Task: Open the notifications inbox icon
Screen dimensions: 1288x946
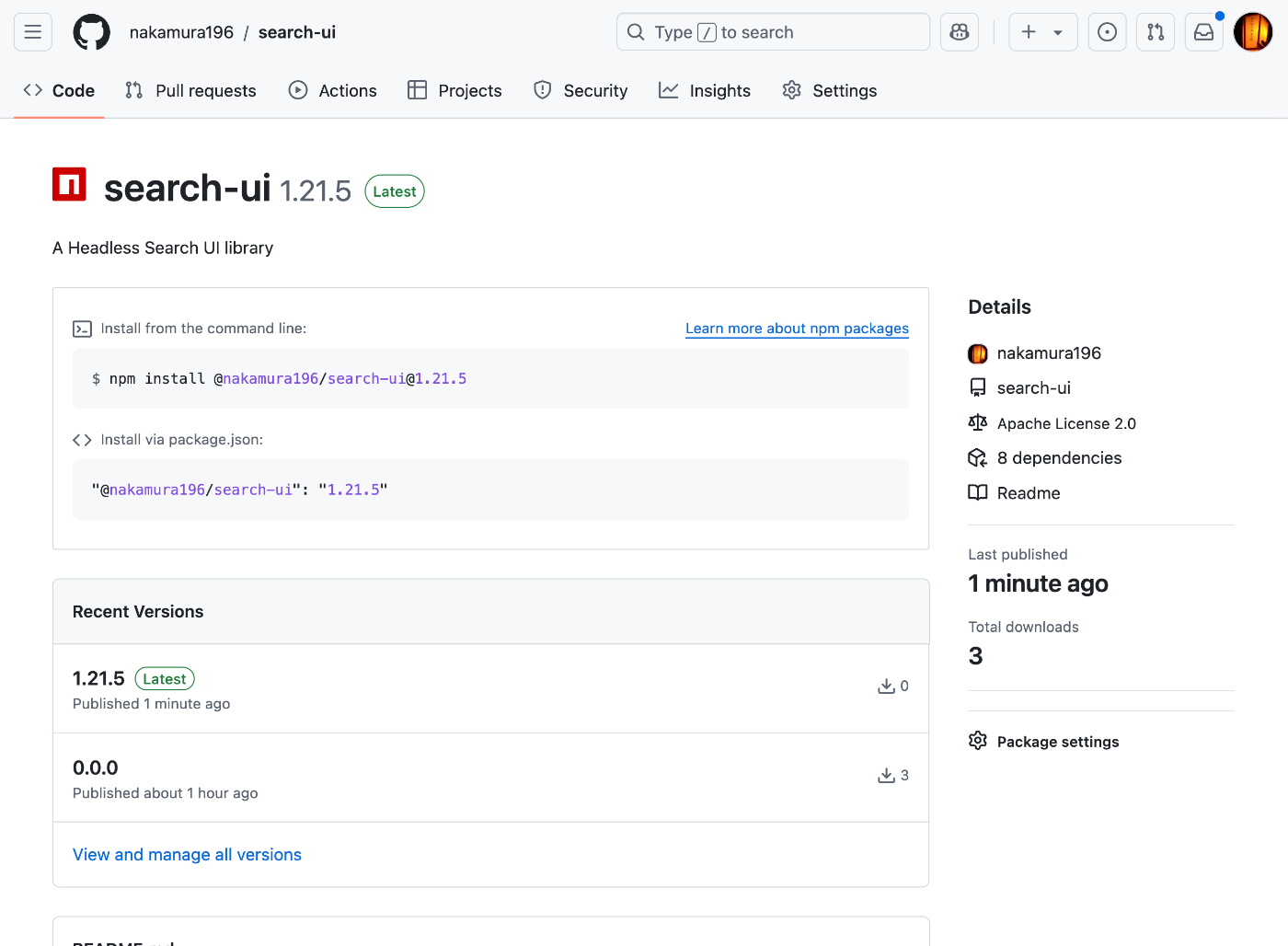Action: pos(1203,32)
